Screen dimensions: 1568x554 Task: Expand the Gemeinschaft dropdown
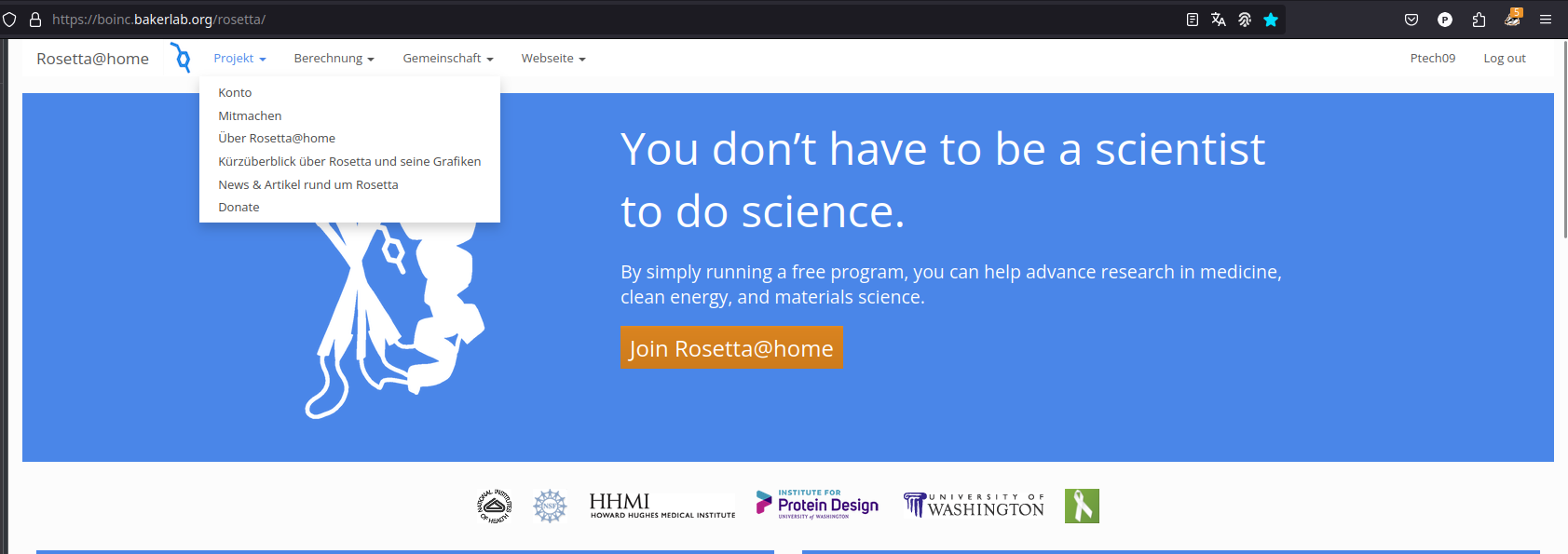(447, 59)
